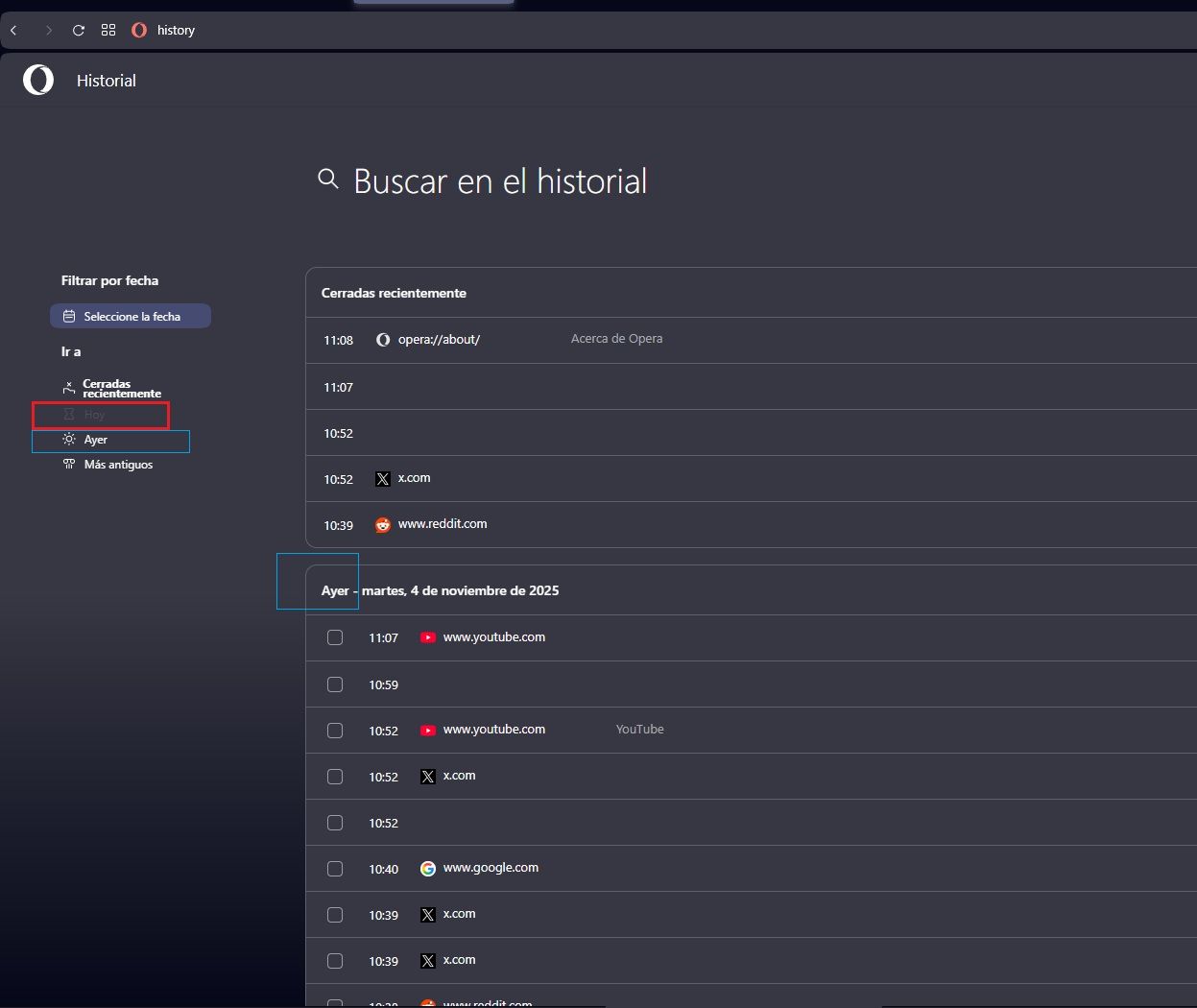Click the YouTube favicon at 11:07
This screenshot has height=1008, width=1197.
pyautogui.click(x=428, y=637)
